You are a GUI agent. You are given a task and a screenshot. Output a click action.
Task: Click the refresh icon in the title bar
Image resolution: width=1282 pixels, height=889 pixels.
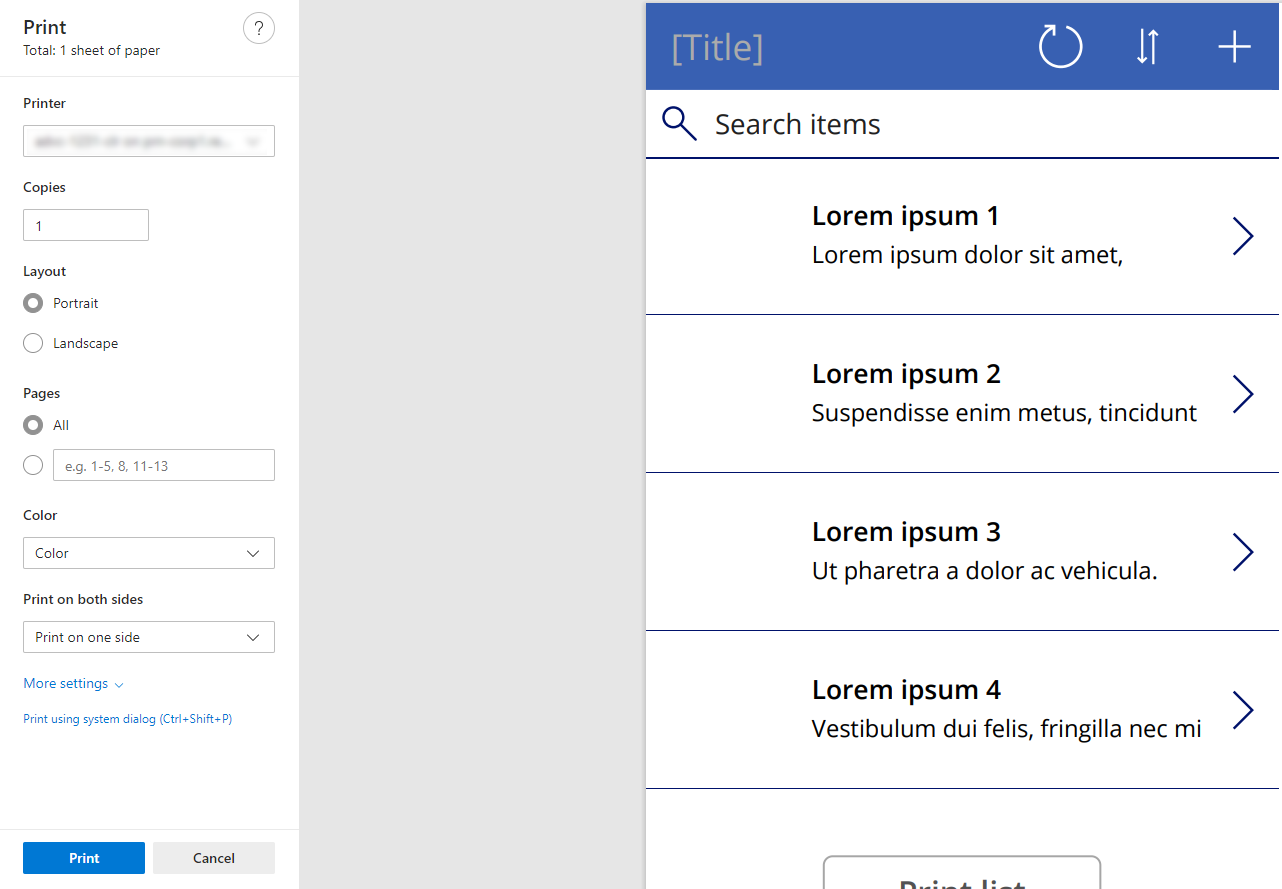point(1060,46)
